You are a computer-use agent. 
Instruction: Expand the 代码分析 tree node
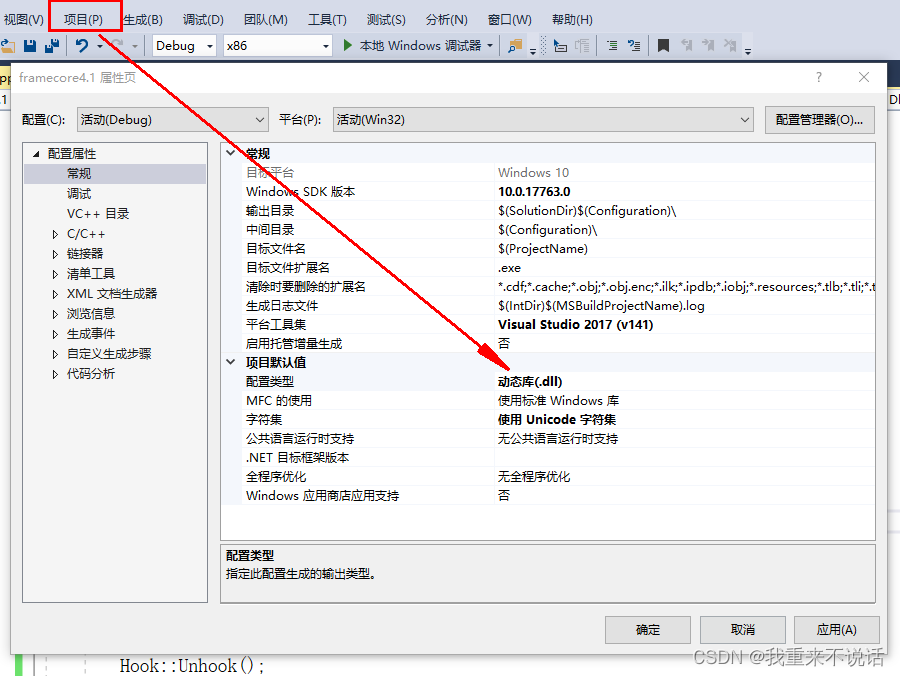(55, 374)
